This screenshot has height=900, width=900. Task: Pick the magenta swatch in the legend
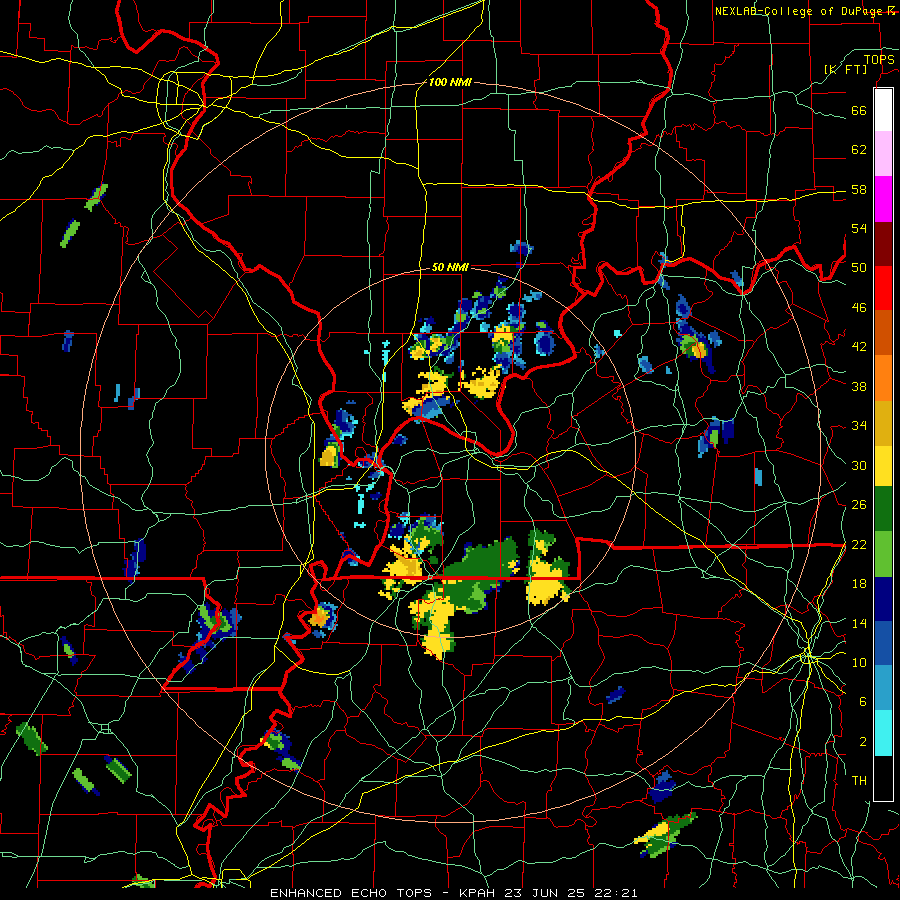[x=883, y=199]
